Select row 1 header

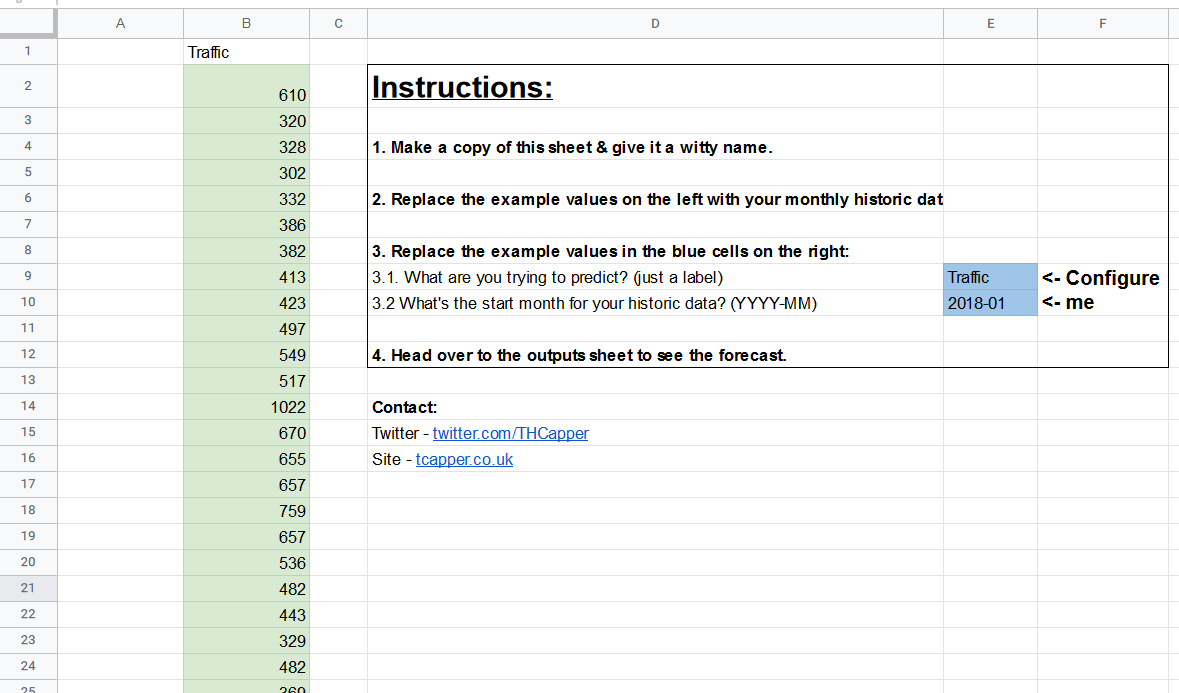[x=28, y=51]
